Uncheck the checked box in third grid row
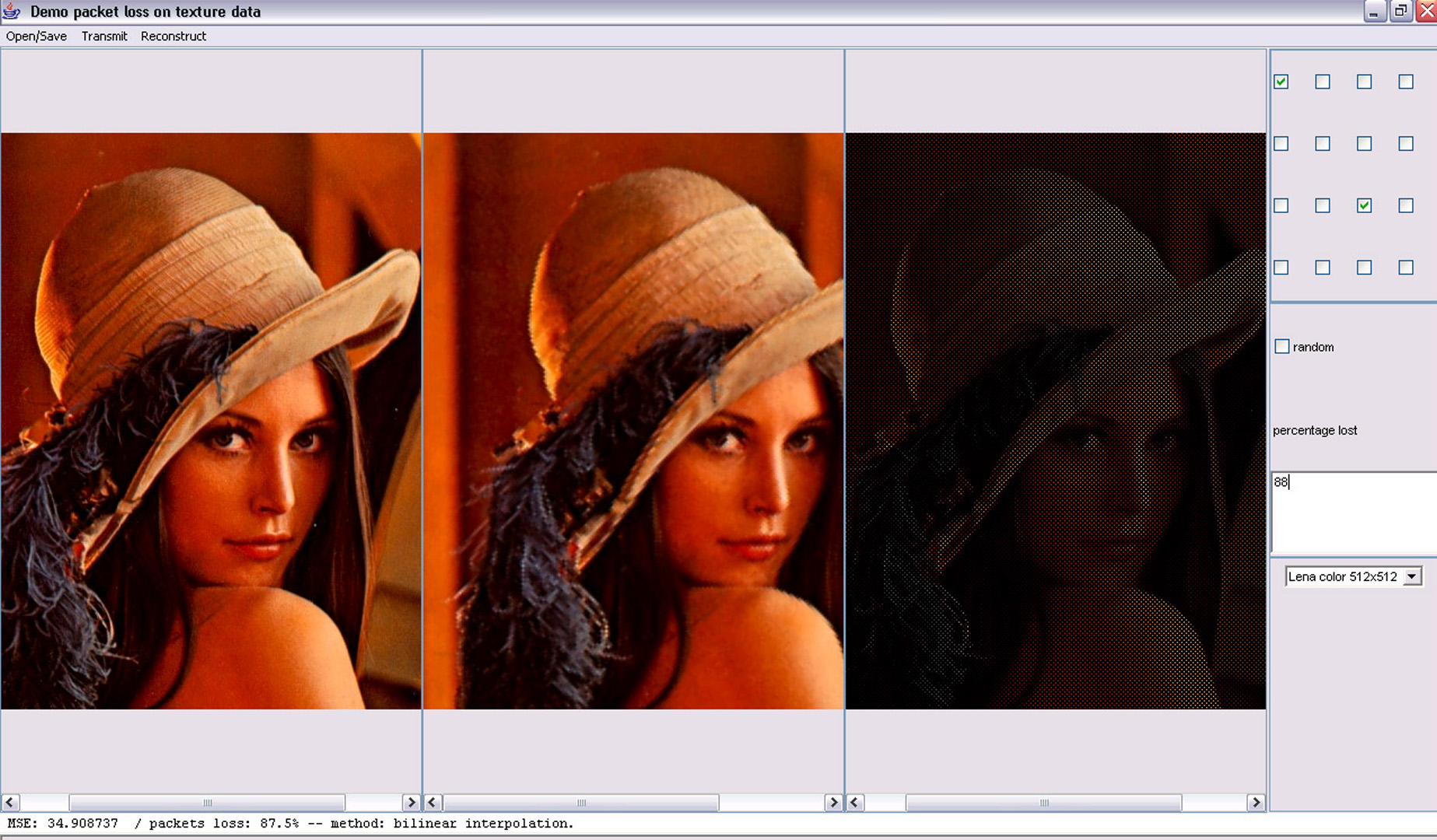 point(1364,205)
